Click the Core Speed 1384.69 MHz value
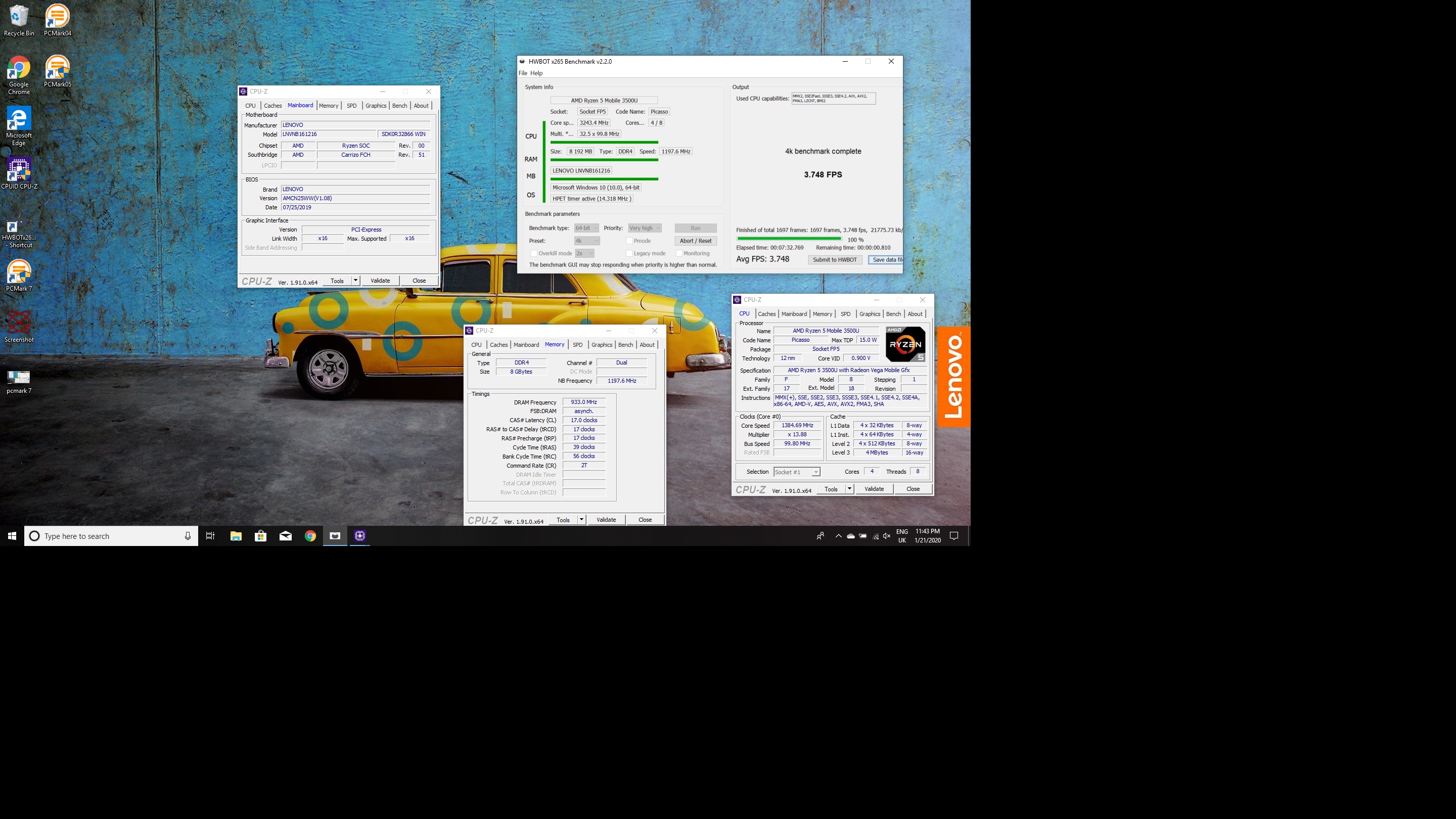1456x819 pixels. [797, 426]
